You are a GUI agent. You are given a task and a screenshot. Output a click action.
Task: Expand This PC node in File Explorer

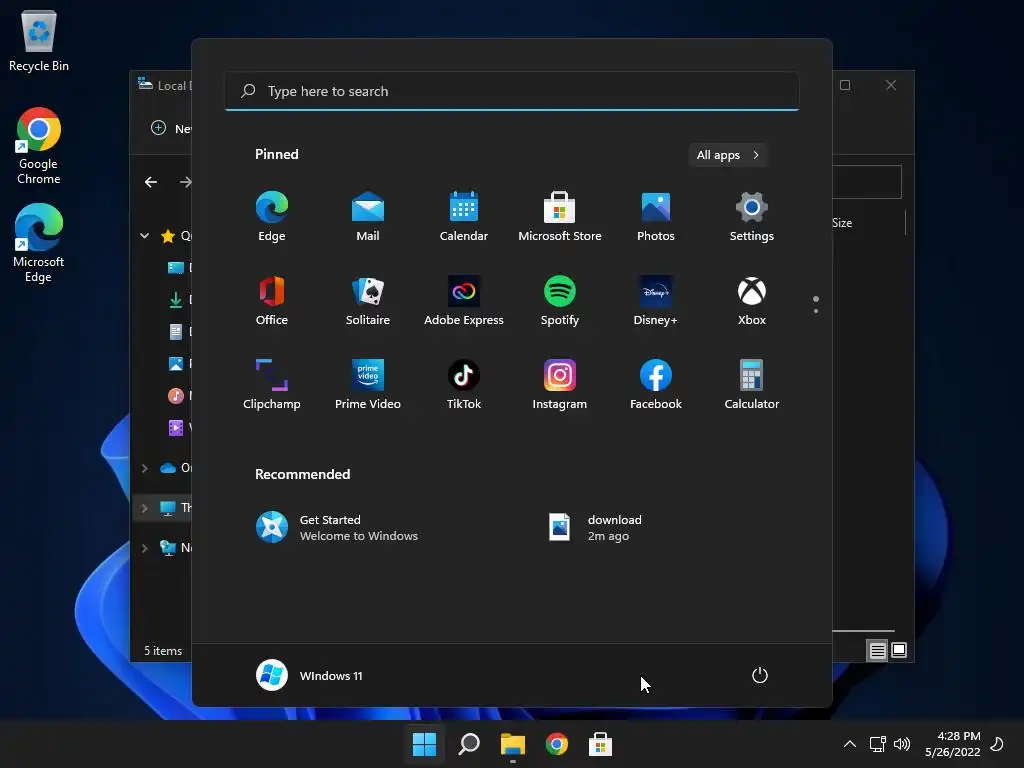pyautogui.click(x=144, y=508)
